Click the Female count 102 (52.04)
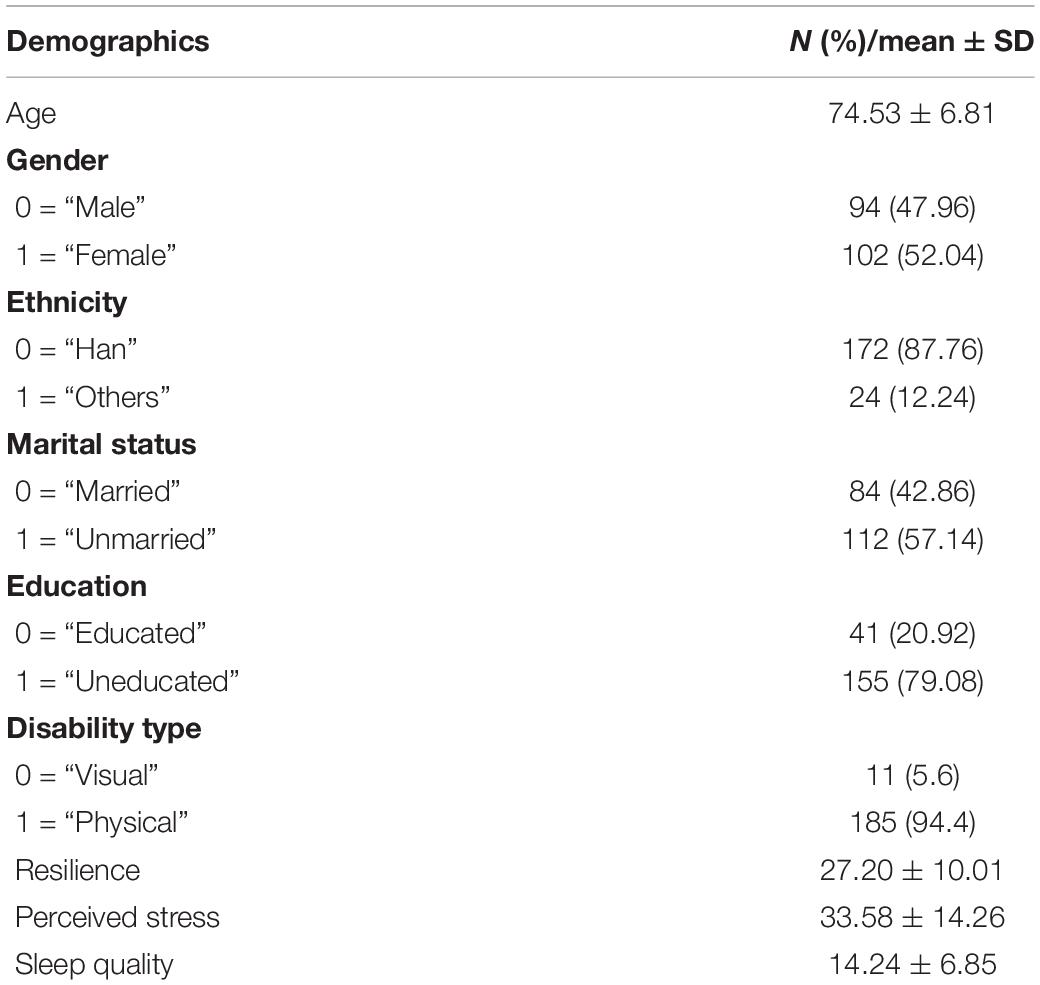The width and height of the screenshot is (1040, 985). (912, 255)
